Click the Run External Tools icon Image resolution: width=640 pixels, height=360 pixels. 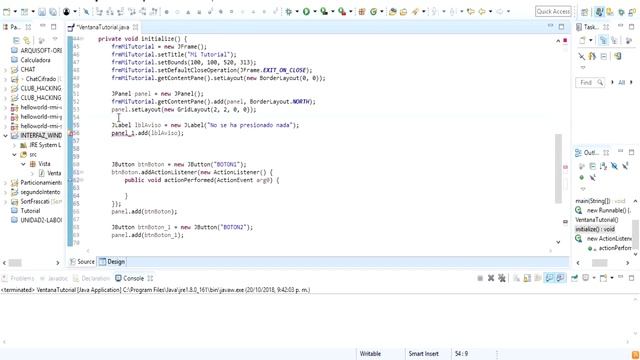click(342, 12)
